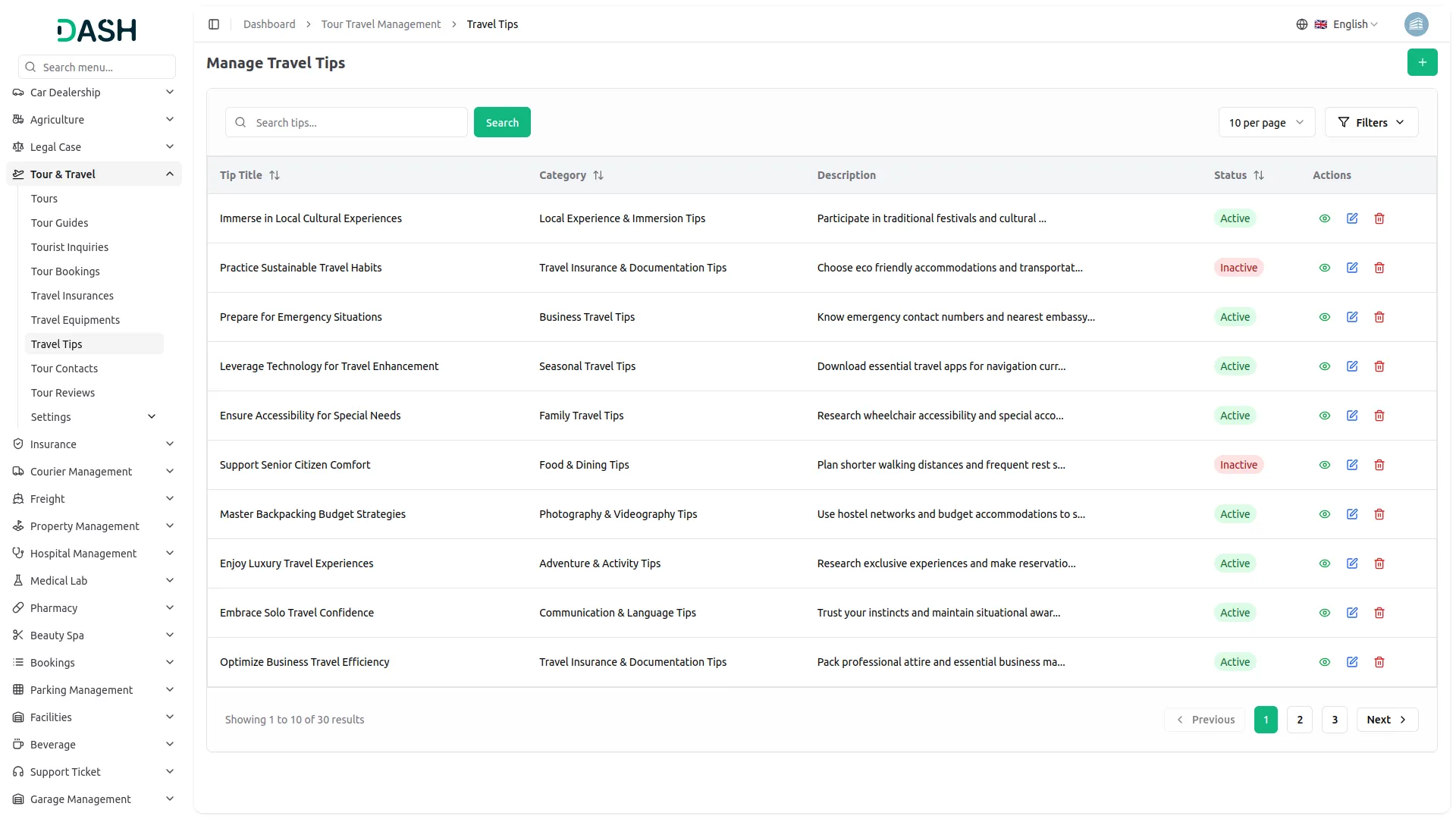Focus the Search tips input field
The width and height of the screenshot is (1456, 819).
[x=356, y=122]
